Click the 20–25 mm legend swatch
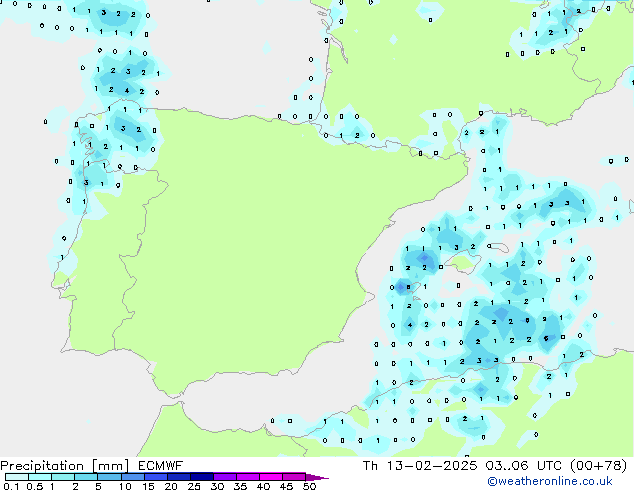This screenshot has width=634, height=490. pyautogui.click(x=179, y=477)
